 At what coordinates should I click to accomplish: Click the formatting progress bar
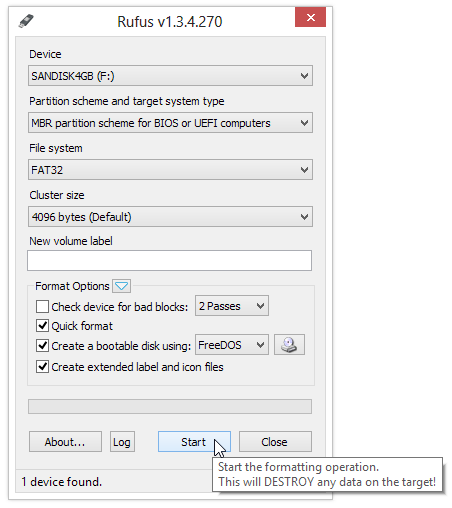point(170,406)
